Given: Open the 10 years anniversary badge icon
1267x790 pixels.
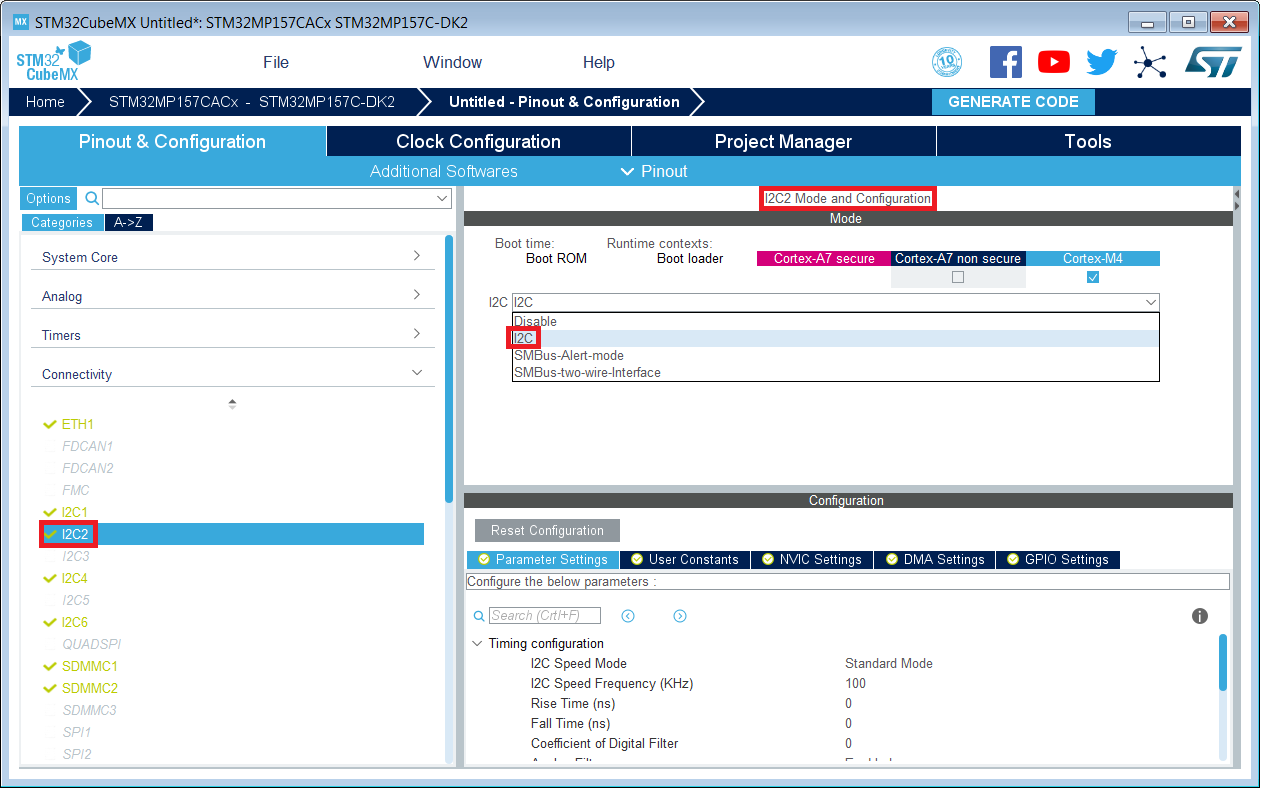Looking at the screenshot, I should coord(947,62).
